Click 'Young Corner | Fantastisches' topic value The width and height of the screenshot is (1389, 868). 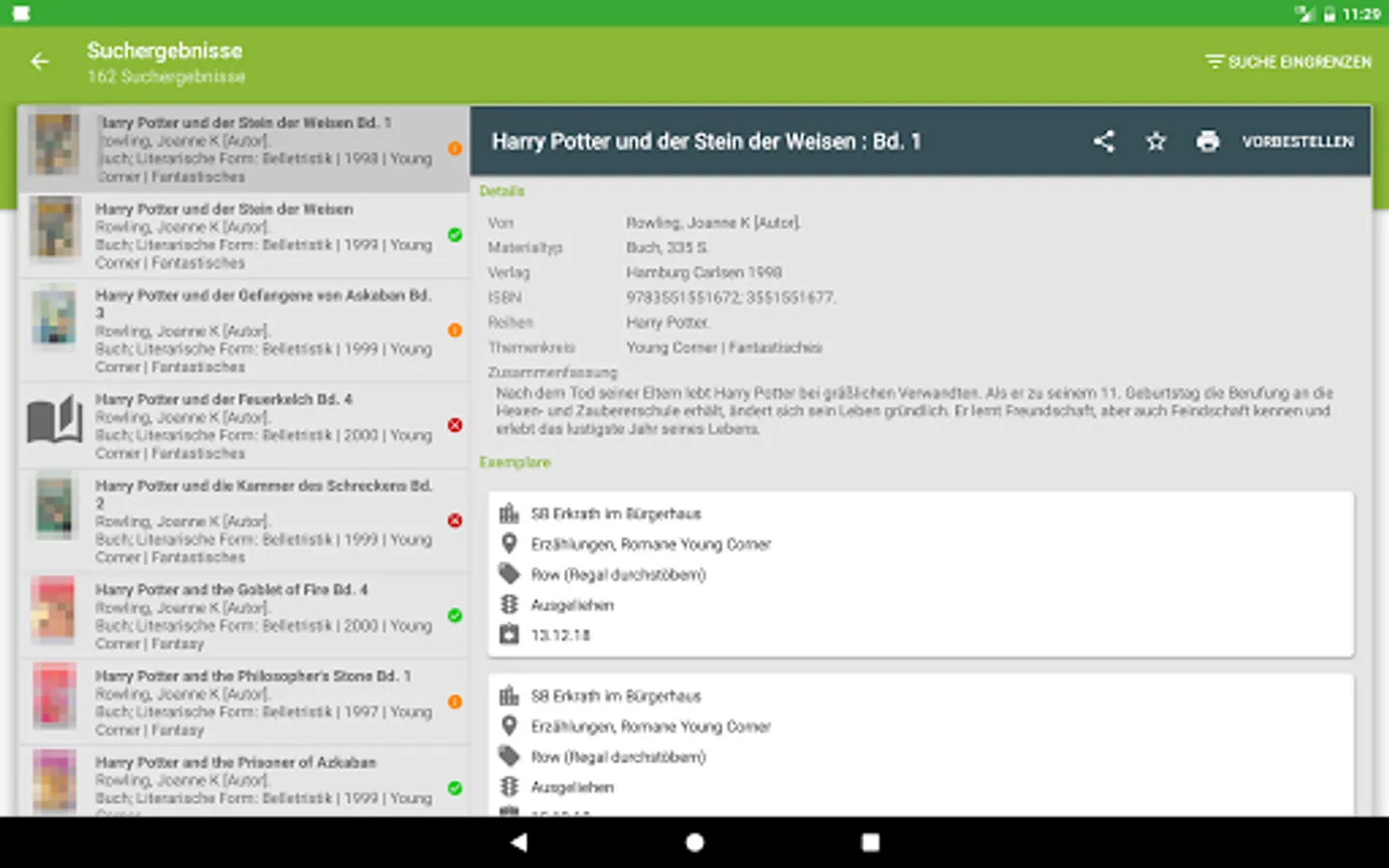[723, 347]
